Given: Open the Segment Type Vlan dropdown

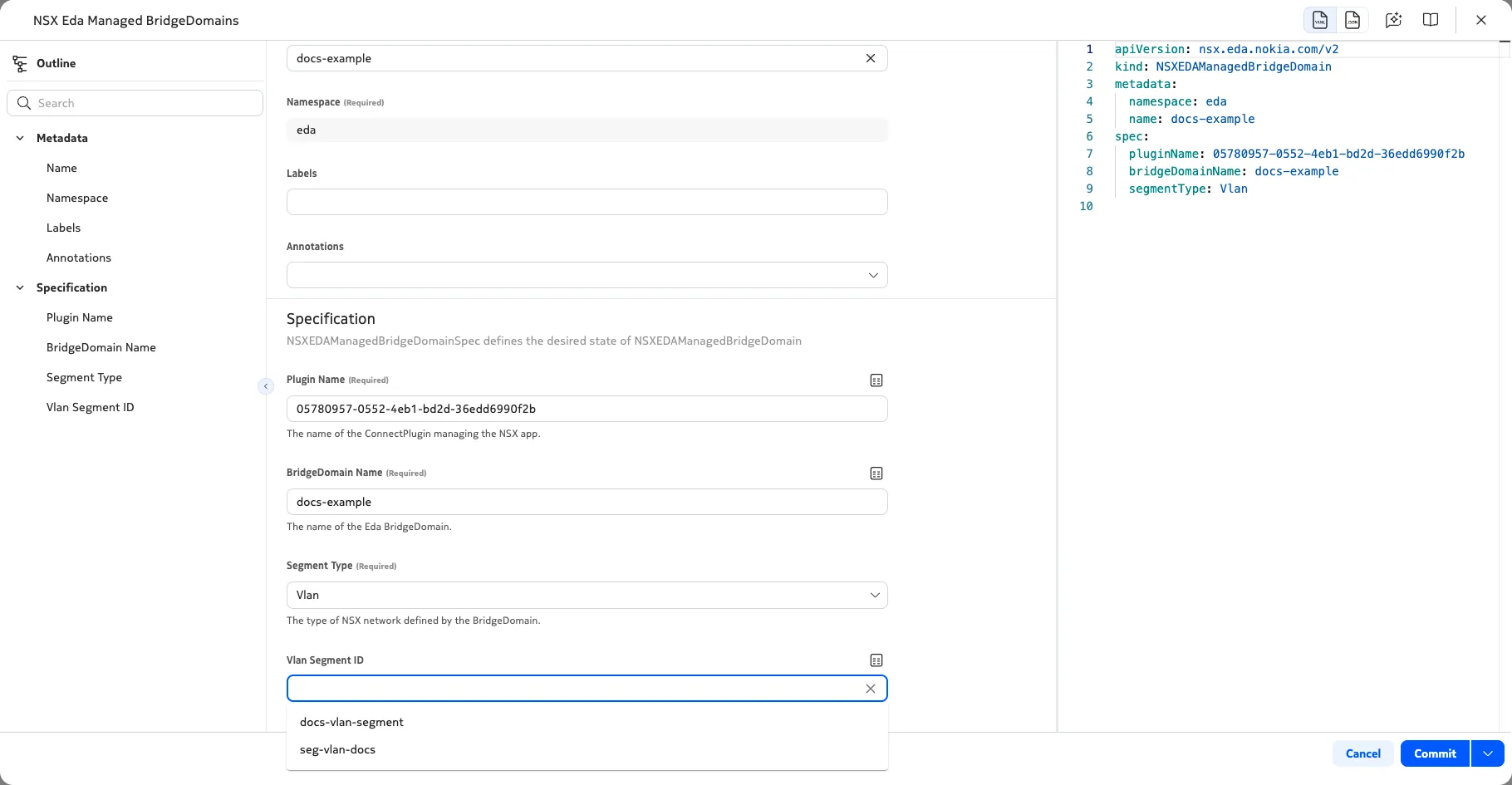Looking at the screenshot, I should pos(587,595).
